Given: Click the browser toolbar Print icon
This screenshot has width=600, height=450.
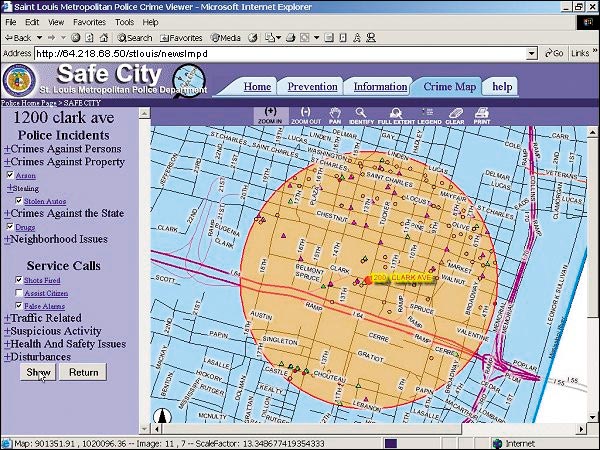Looking at the screenshot, I should 291,38.
